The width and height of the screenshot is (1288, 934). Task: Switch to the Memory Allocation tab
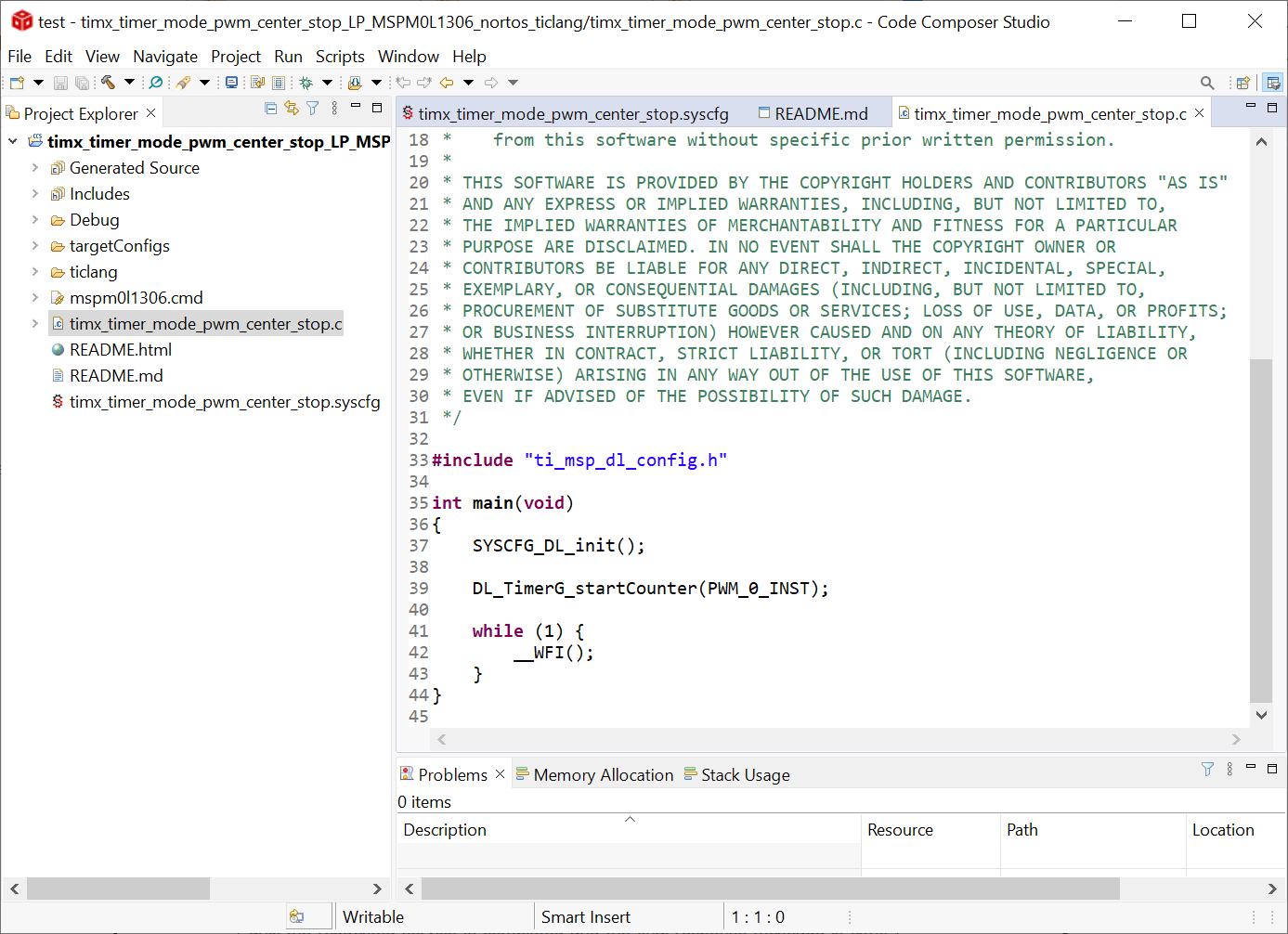click(603, 775)
